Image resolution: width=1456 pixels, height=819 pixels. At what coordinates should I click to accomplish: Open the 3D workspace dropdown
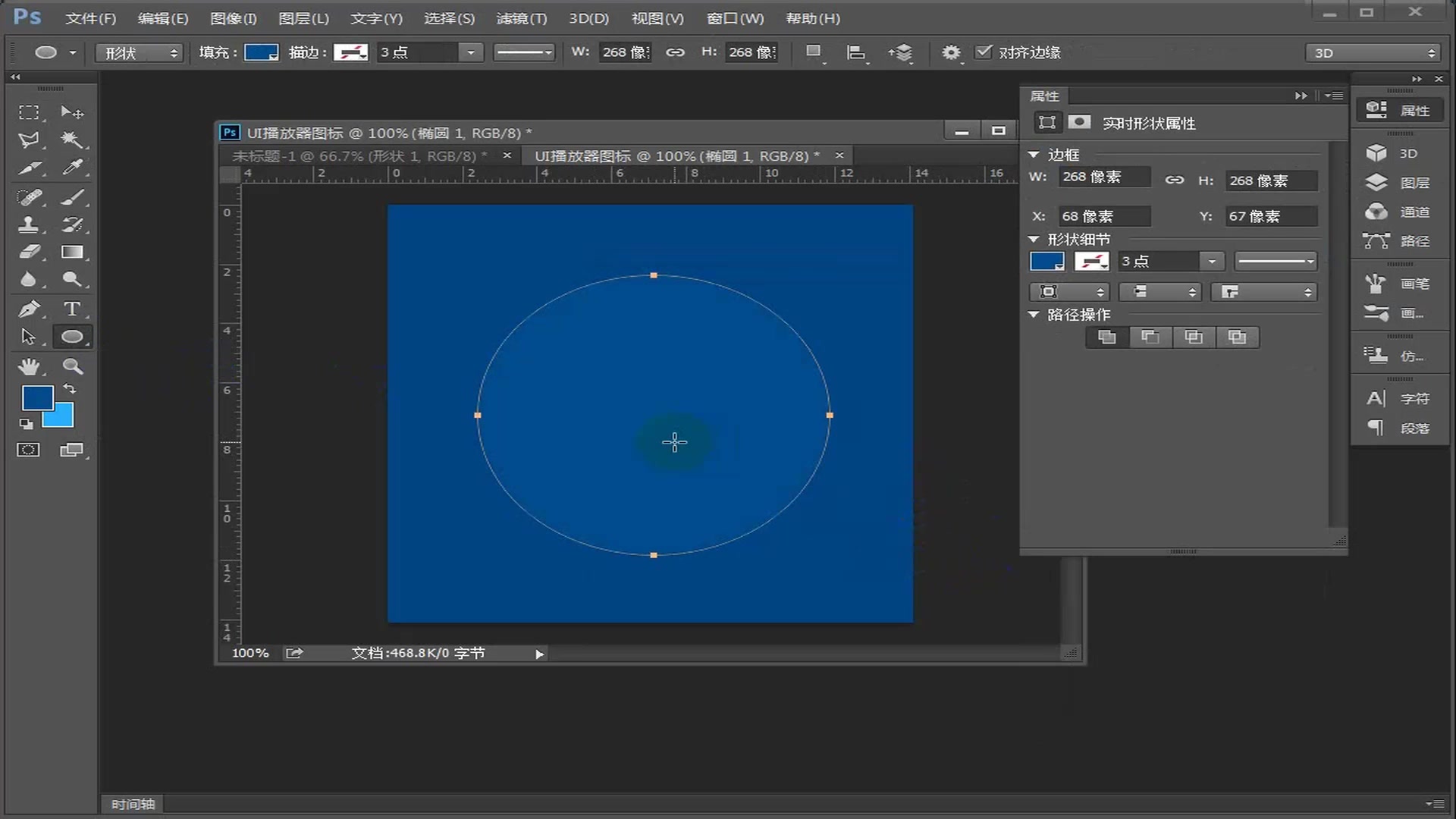pos(1373,52)
